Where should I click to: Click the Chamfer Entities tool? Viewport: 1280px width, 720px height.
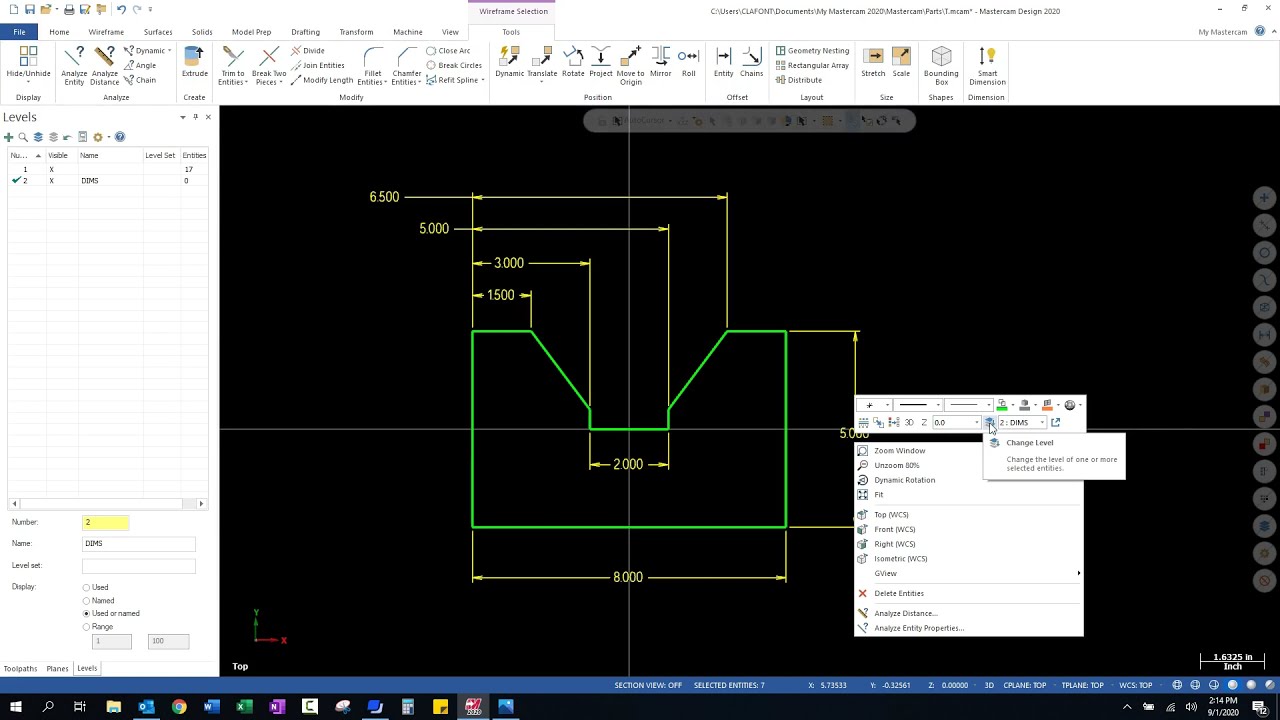407,65
